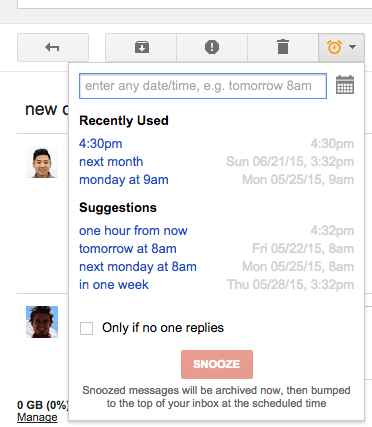Click the 'Fri 05/22/15, 8am' time text

[x=303, y=249]
